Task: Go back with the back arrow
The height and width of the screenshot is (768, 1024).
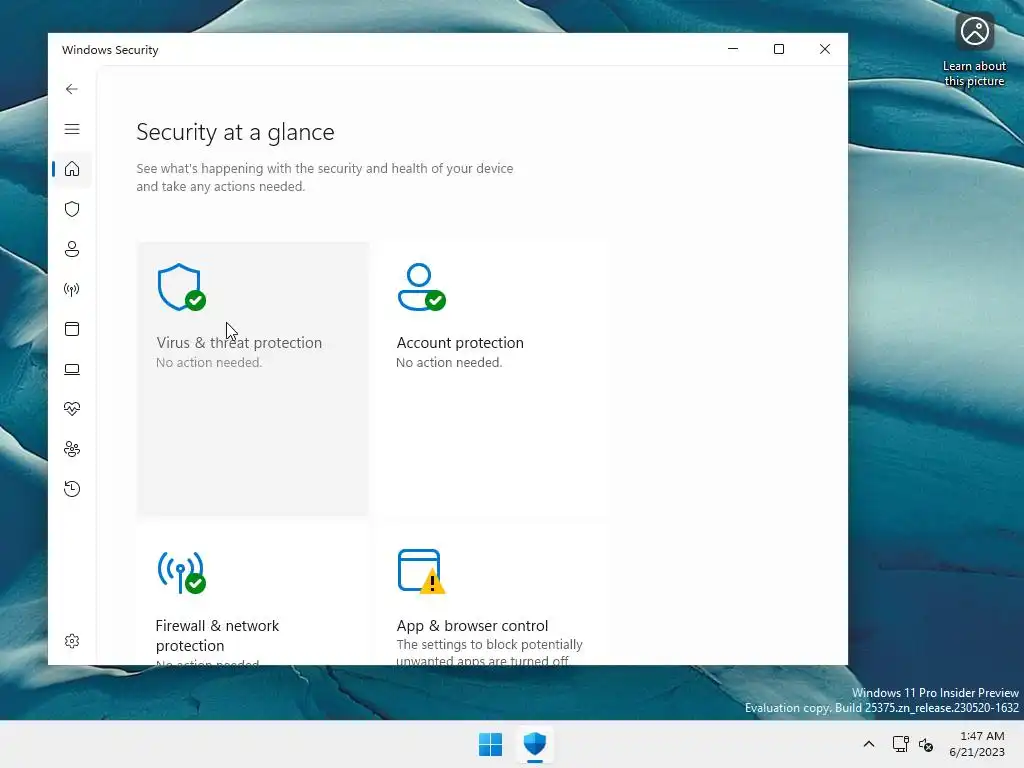Action: coord(72,89)
